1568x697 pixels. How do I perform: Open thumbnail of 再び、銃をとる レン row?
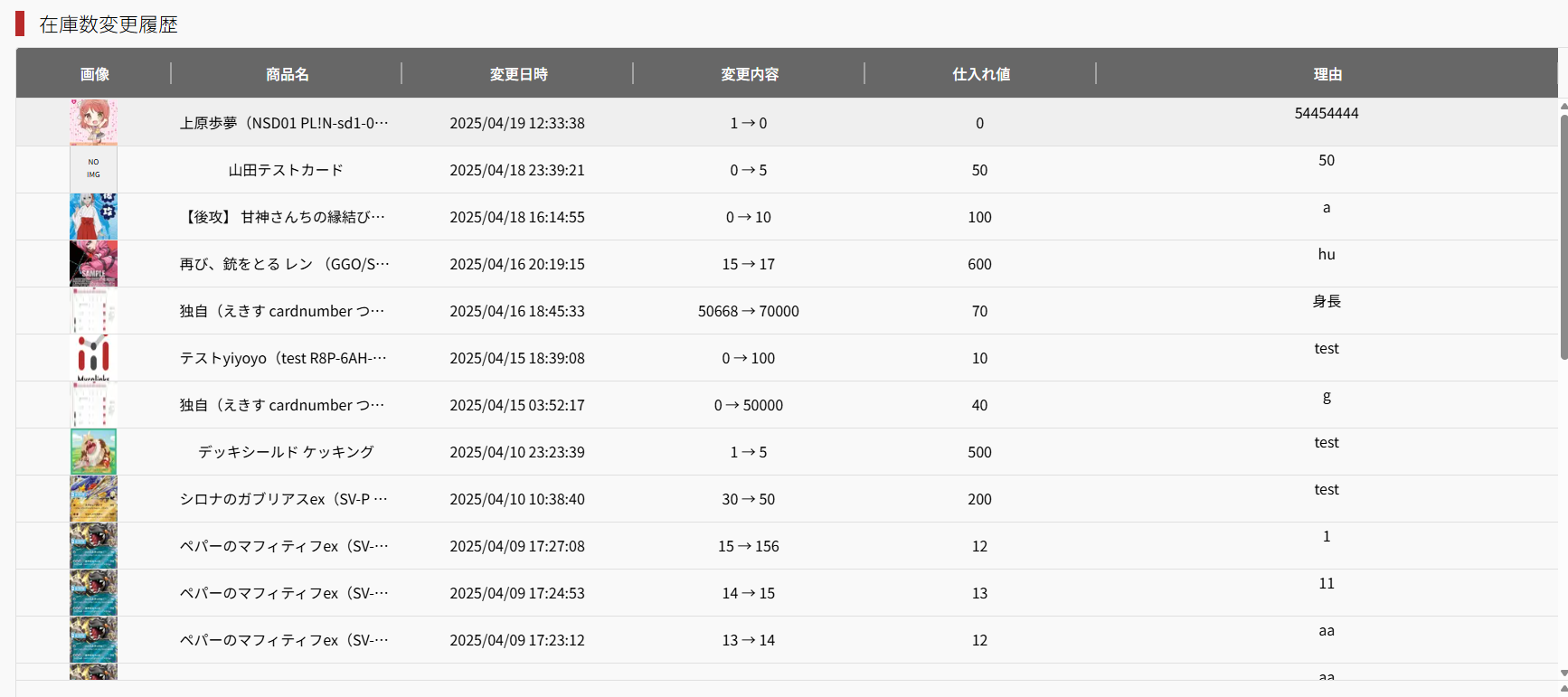pos(93,263)
